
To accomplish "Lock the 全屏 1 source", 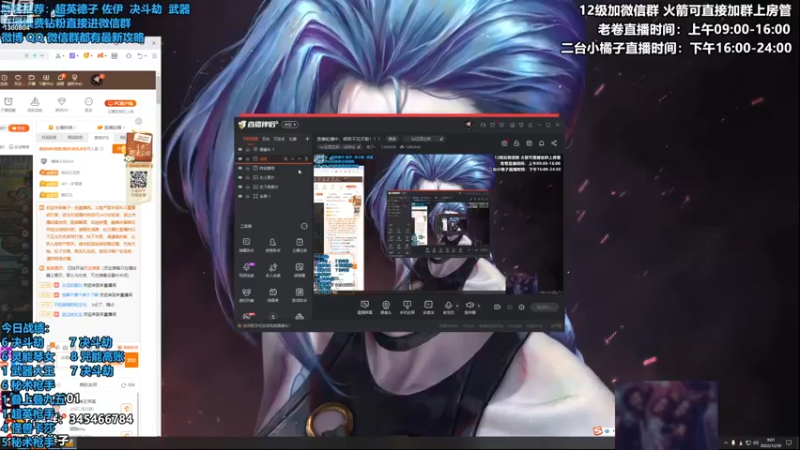I will tap(248, 196).
